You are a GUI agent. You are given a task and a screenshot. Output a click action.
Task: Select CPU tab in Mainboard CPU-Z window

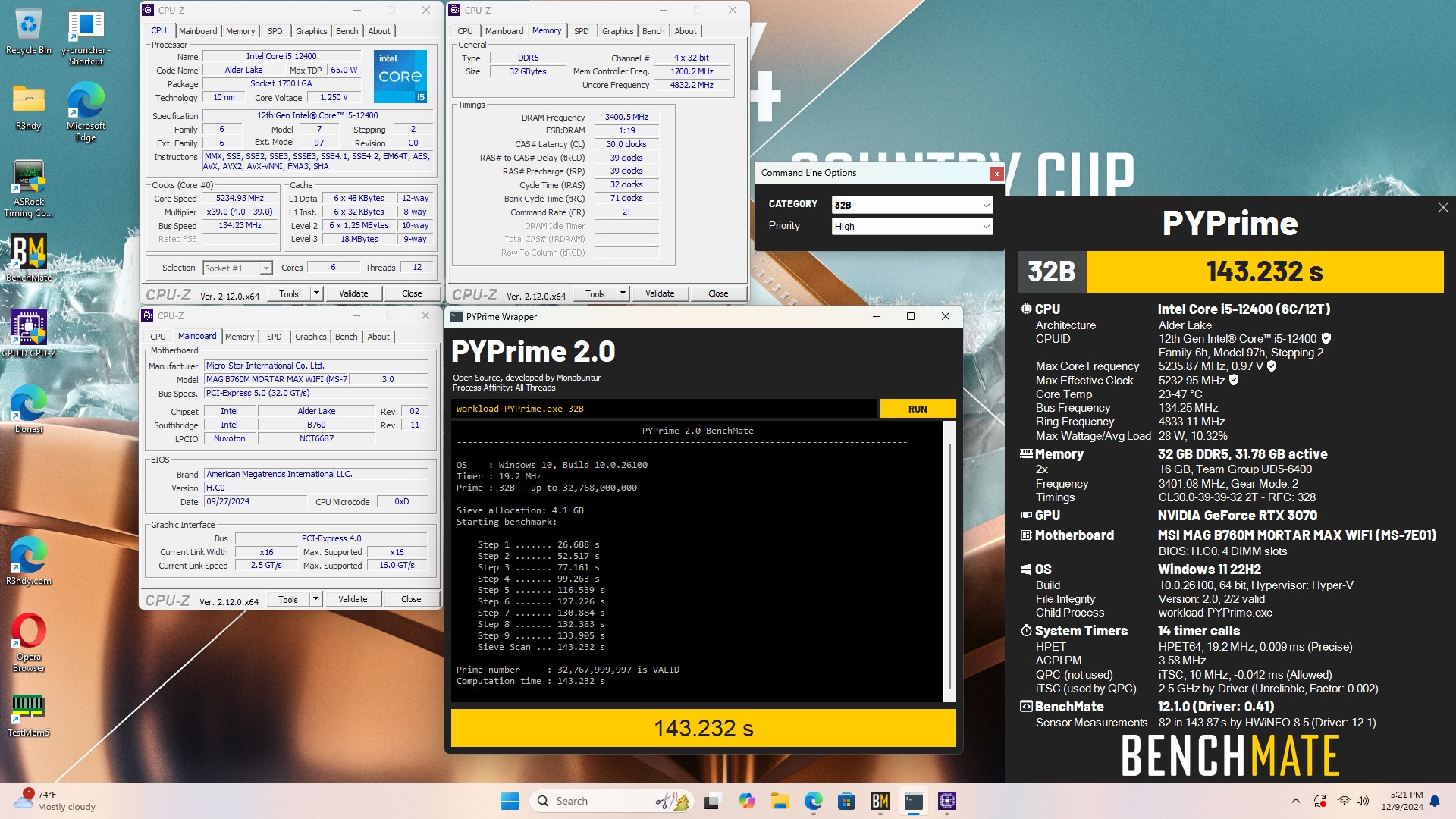158,337
